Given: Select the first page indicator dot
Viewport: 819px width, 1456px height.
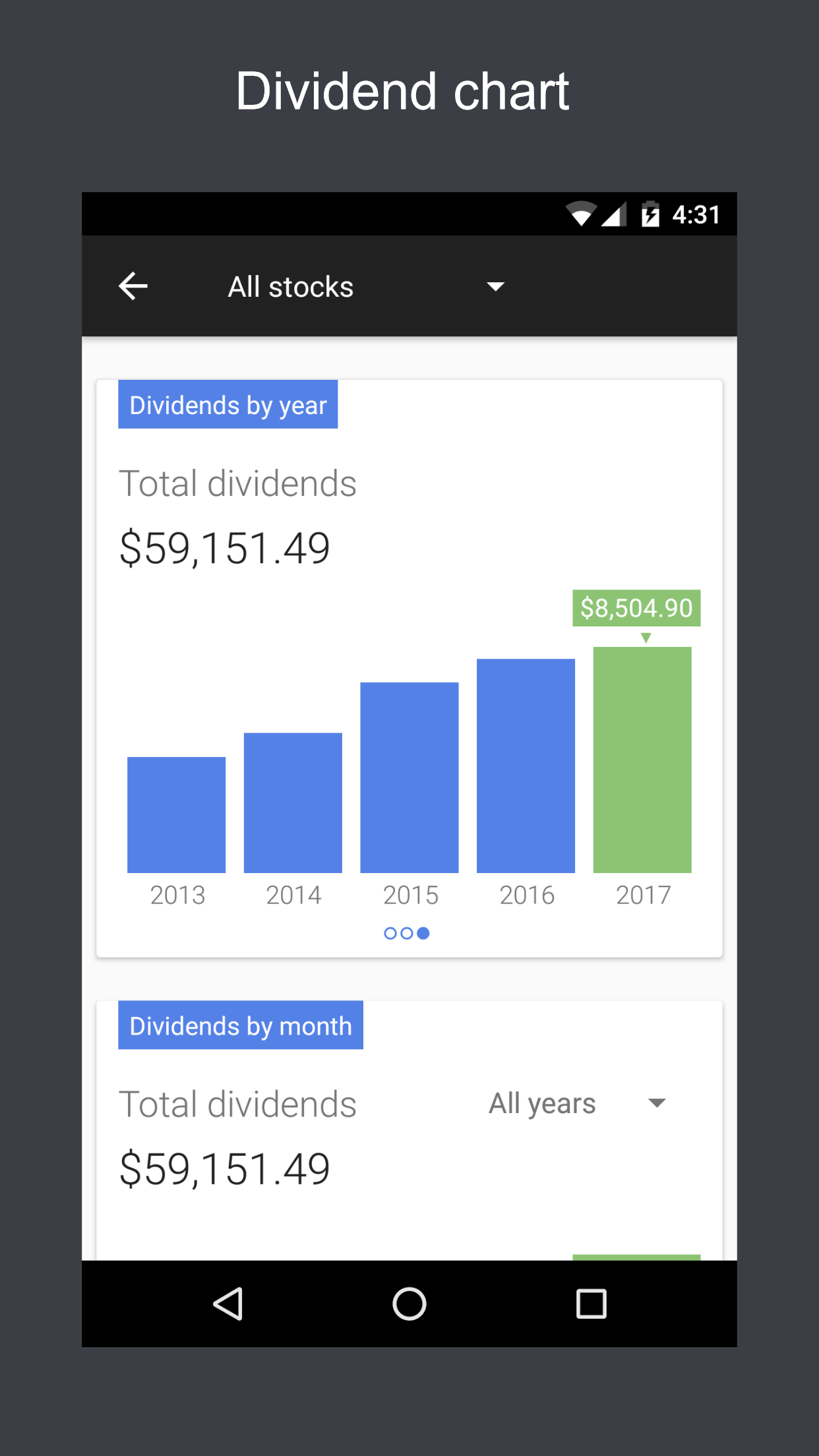Looking at the screenshot, I should [x=390, y=933].
